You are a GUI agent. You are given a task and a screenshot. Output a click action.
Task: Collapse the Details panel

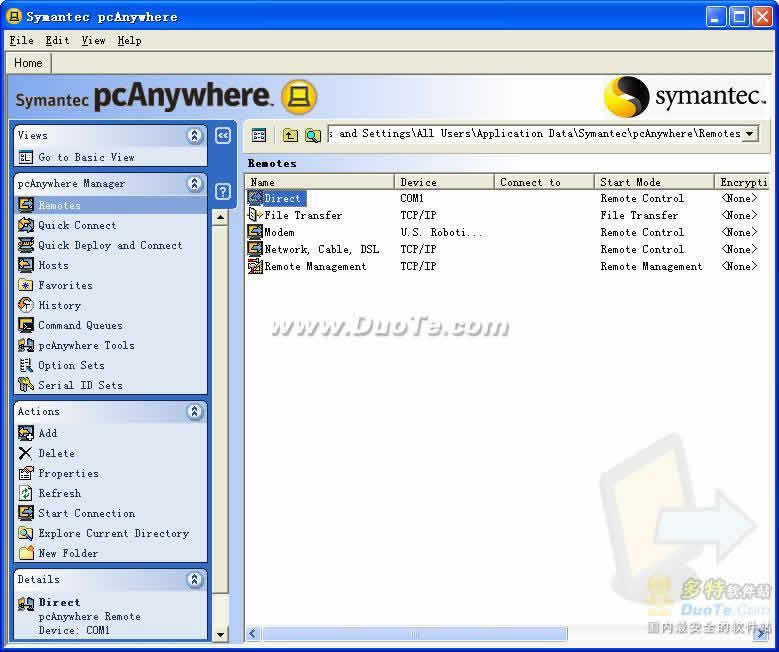click(x=195, y=579)
